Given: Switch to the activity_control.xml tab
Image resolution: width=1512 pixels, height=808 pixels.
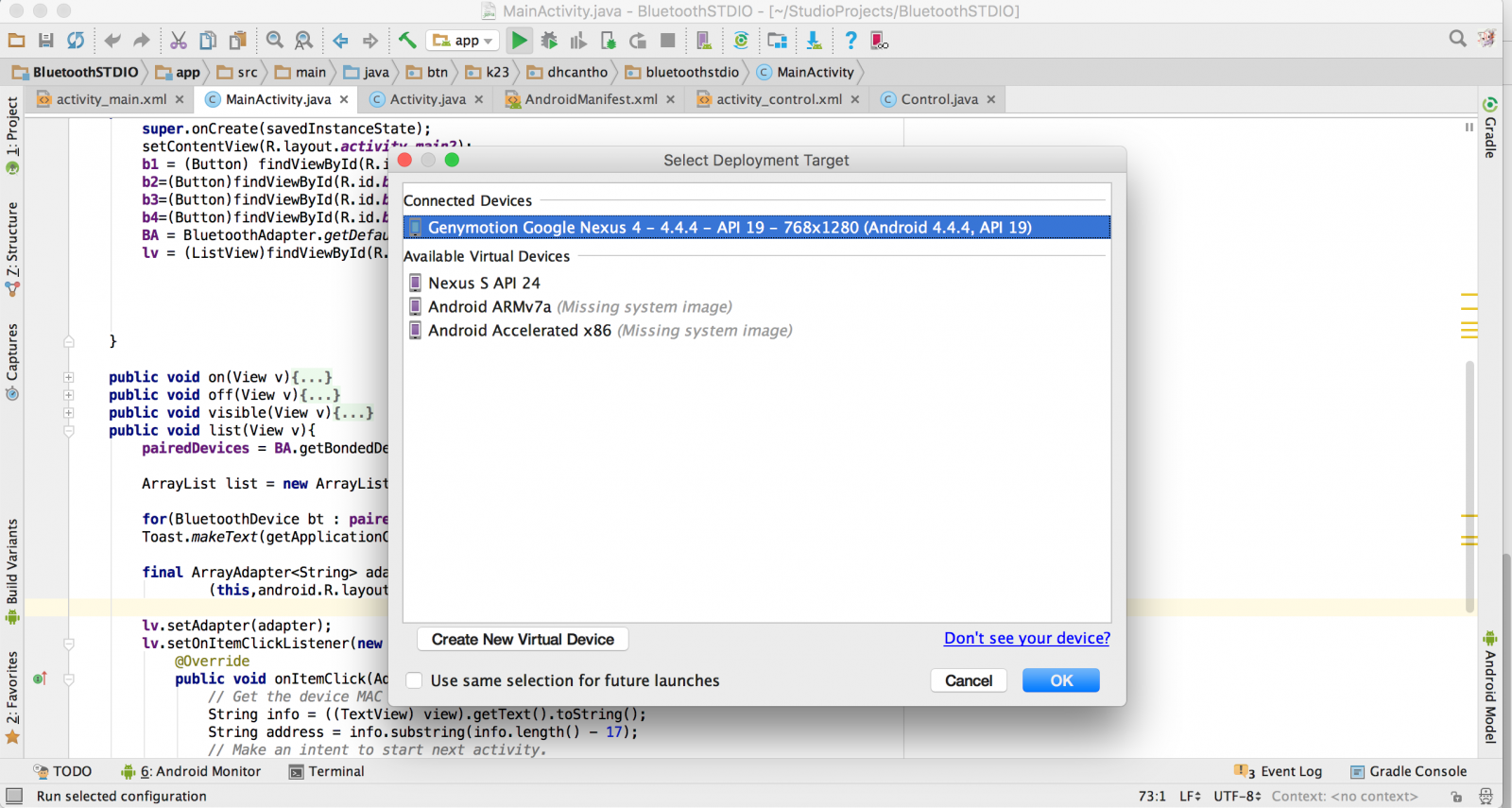Looking at the screenshot, I should pyautogui.click(x=778, y=99).
